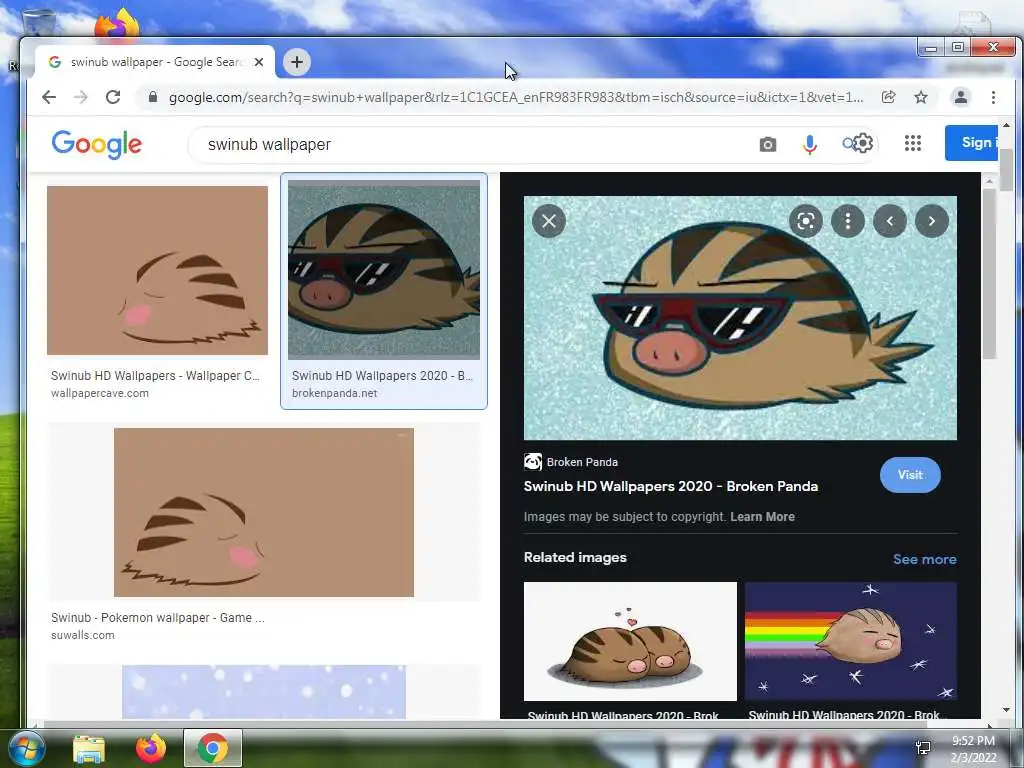
Task: Open suwalls Swinub Pokemon wallpaper thumbnail
Action: click(x=264, y=512)
